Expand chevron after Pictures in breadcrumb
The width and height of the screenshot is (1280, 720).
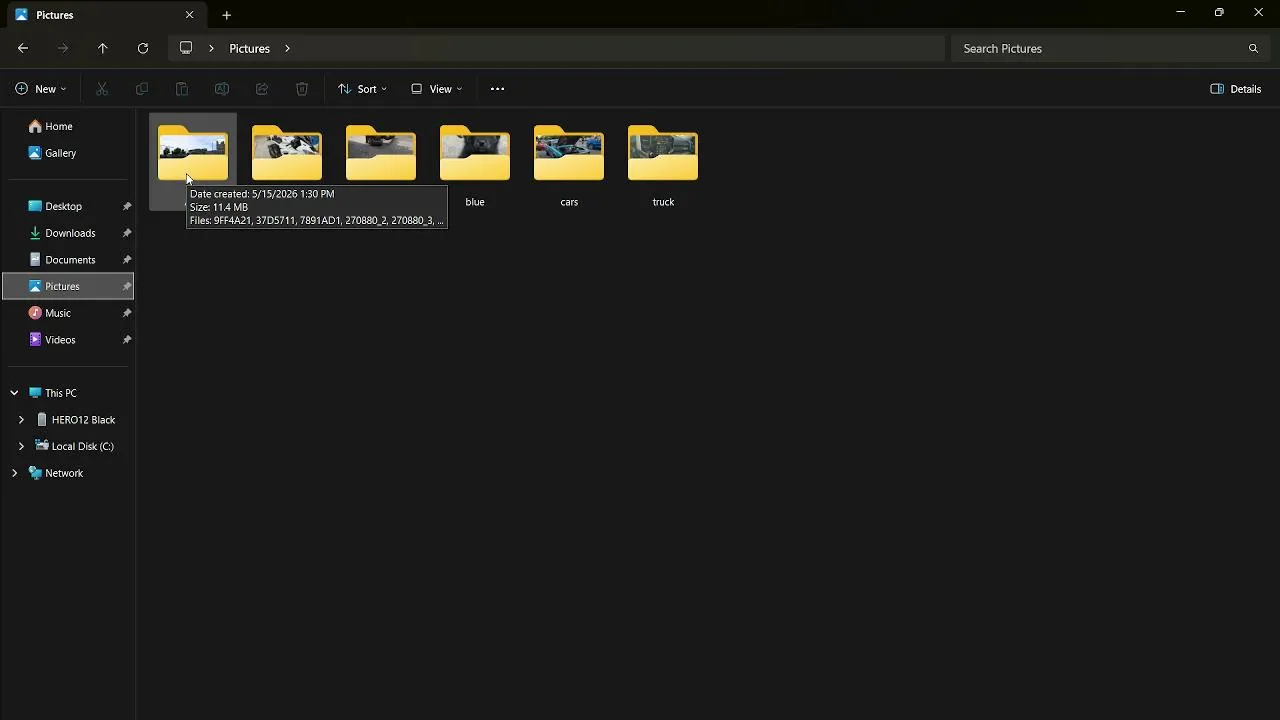287,48
